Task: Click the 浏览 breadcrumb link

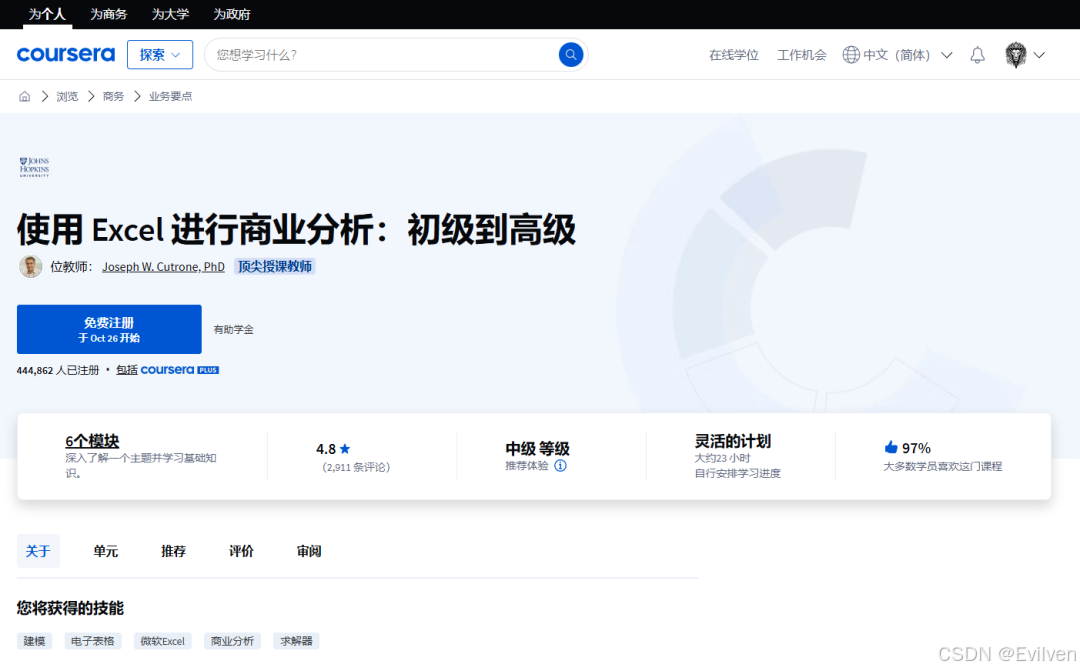Action: pos(67,96)
